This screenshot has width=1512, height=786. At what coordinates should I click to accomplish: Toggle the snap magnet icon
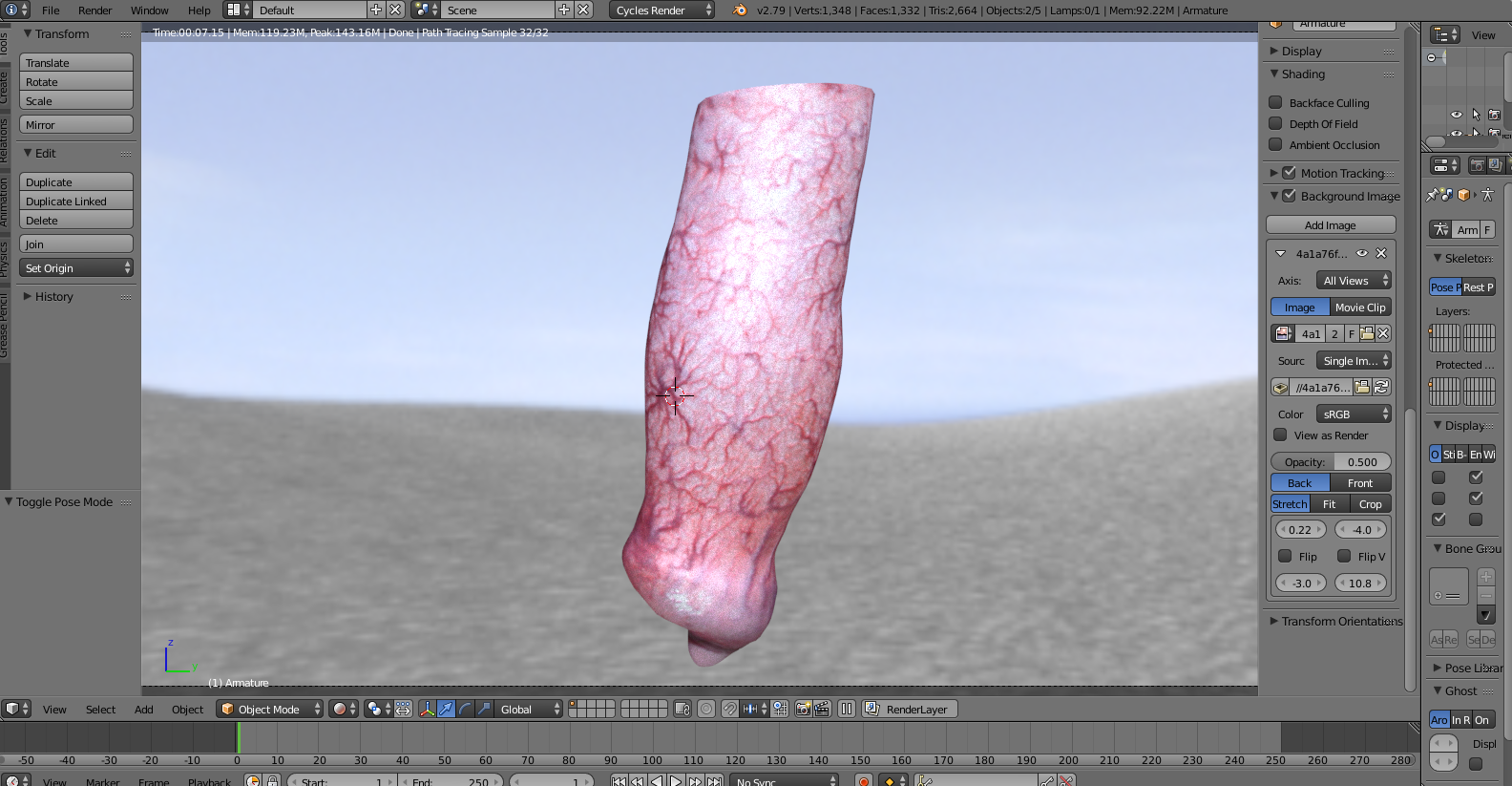pyautogui.click(x=729, y=709)
